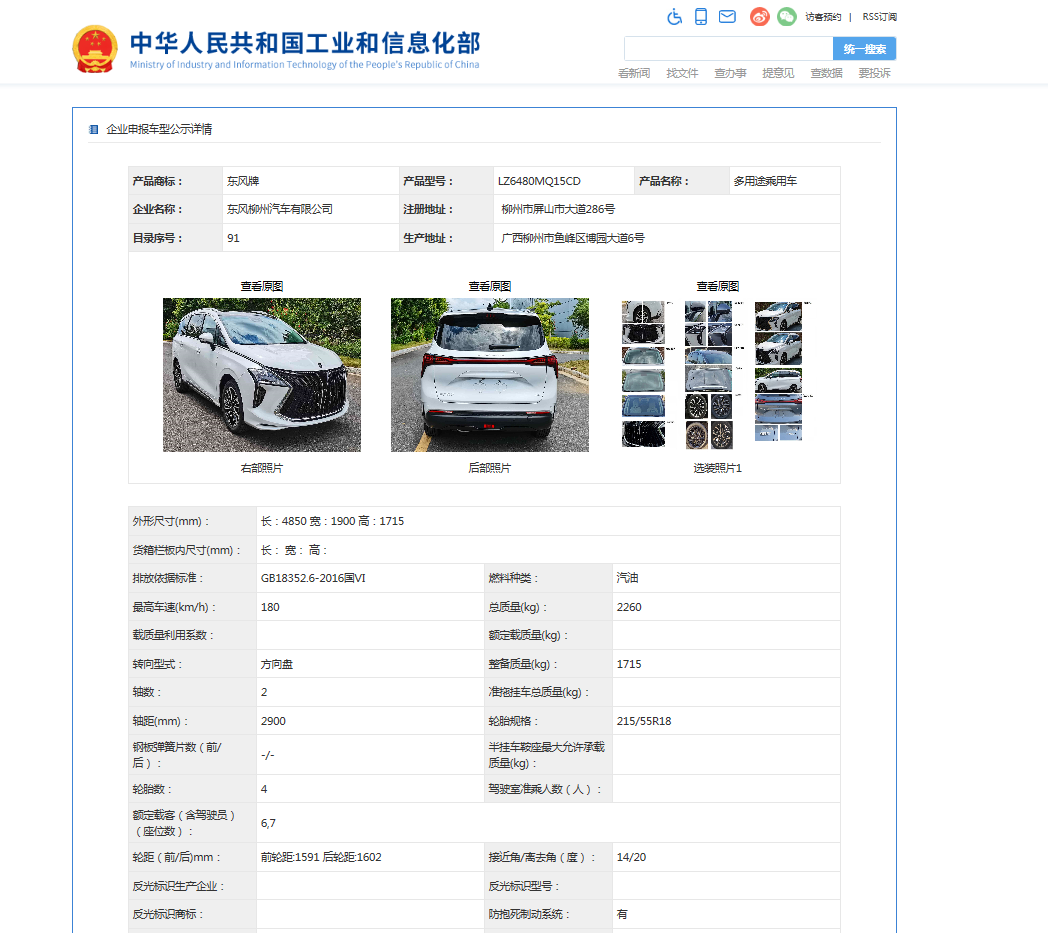Open the WeChat green icon
This screenshot has width=1048, height=933.
[x=787, y=17]
